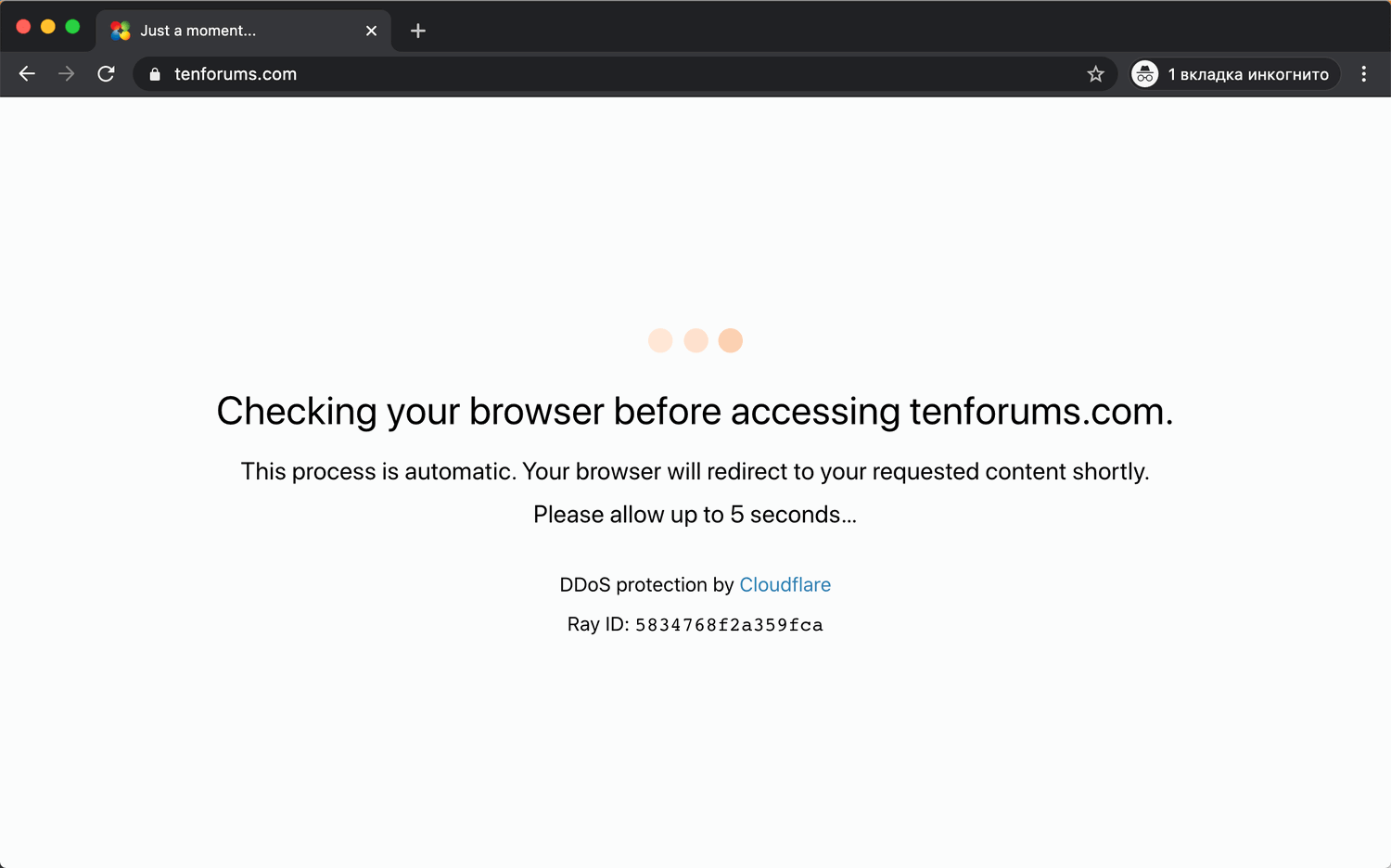
Task: Click the back navigation arrow
Action: 27,73
